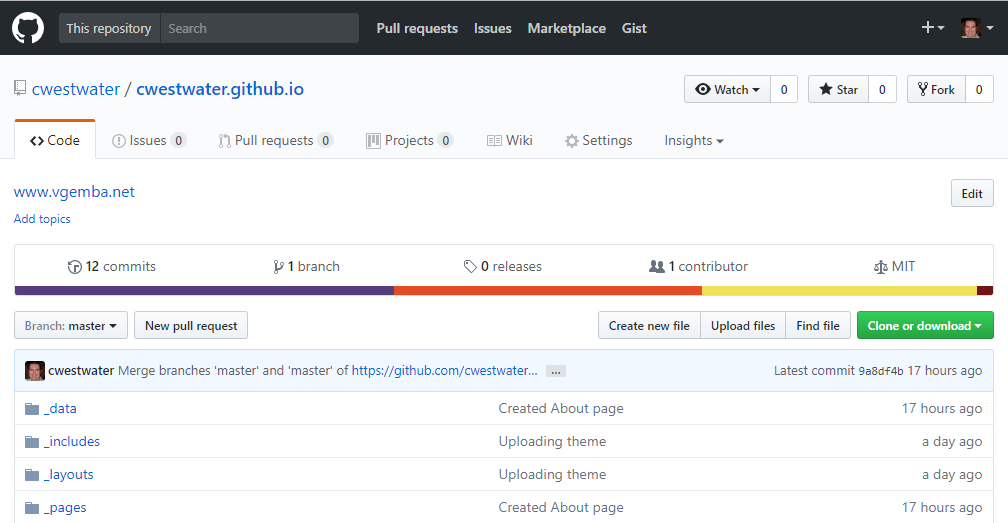Screen dimensions: 1008x523
Task: Switch to the Code tab
Action: (x=55, y=140)
